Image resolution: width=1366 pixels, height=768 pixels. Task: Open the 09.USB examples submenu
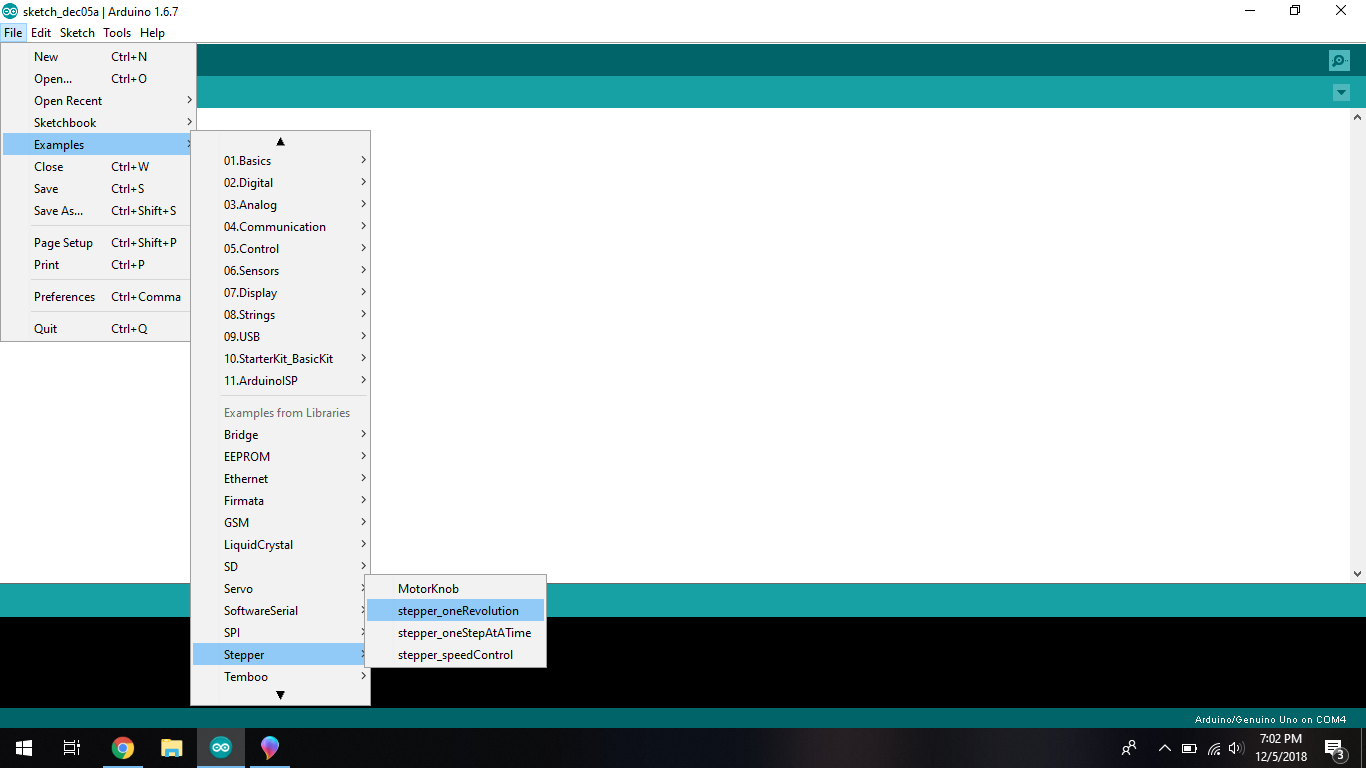(x=280, y=337)
